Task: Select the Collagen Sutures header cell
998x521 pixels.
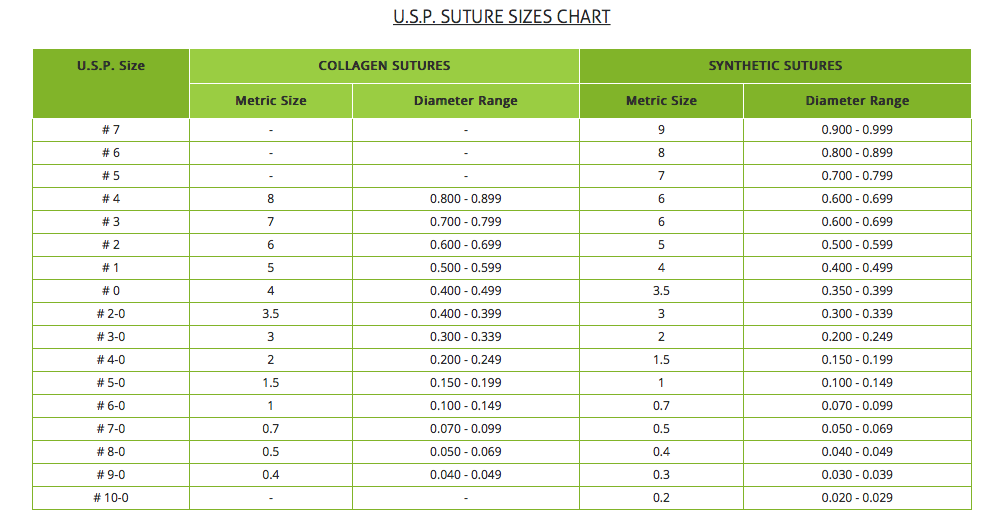Action: pyautogui.click(x=384, y=66)
